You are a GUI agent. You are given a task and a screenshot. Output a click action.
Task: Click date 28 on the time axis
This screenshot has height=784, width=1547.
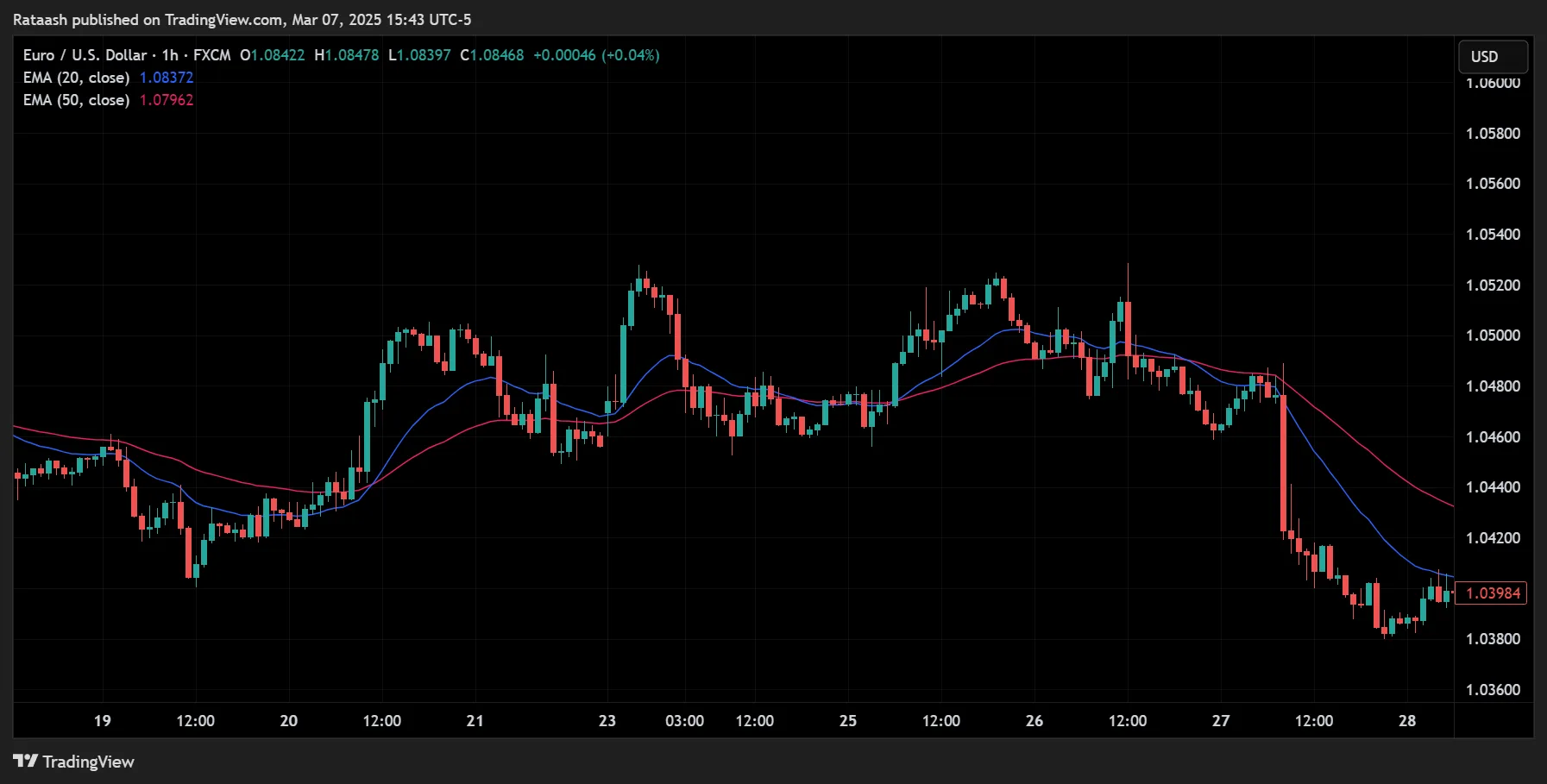[x=1407, y=721]
